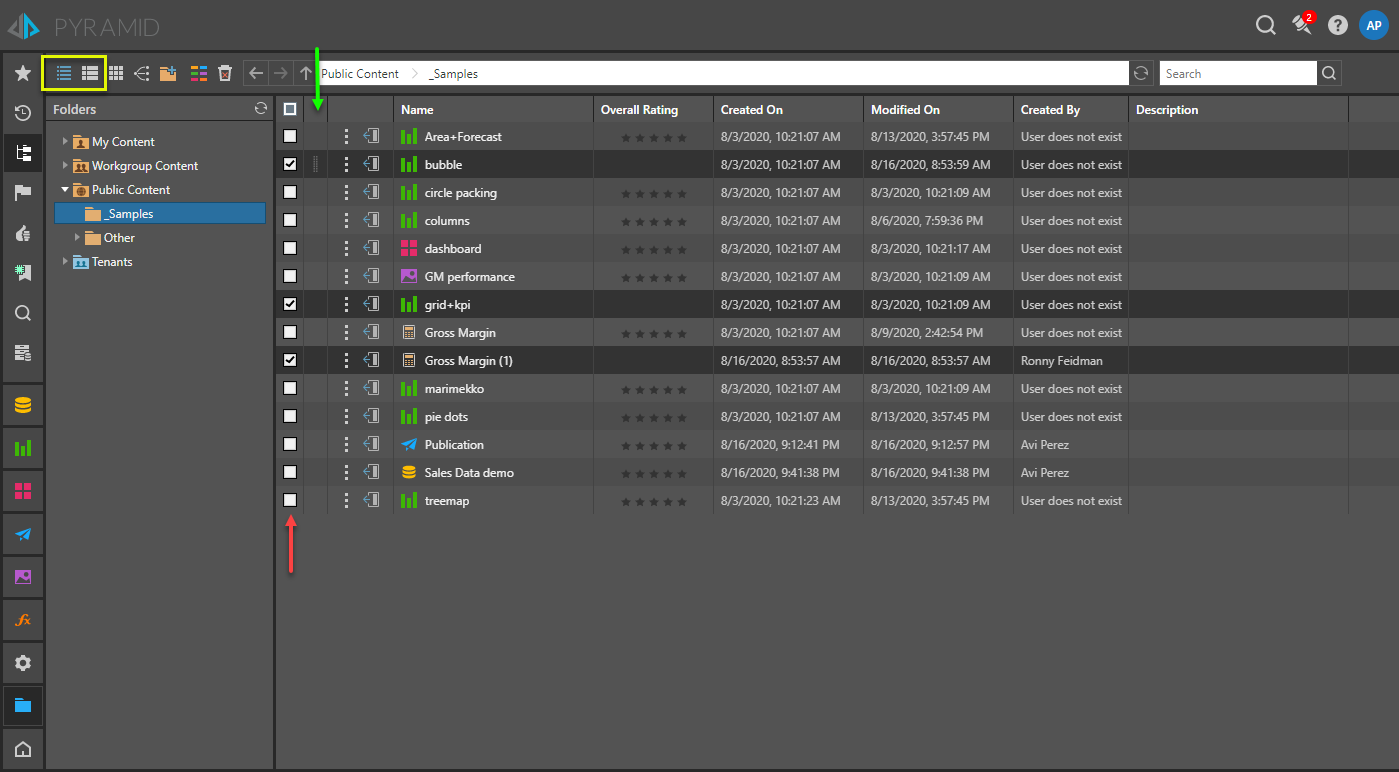
Task: Open the blue paper plane Publish module
Action: coord(23,534)
